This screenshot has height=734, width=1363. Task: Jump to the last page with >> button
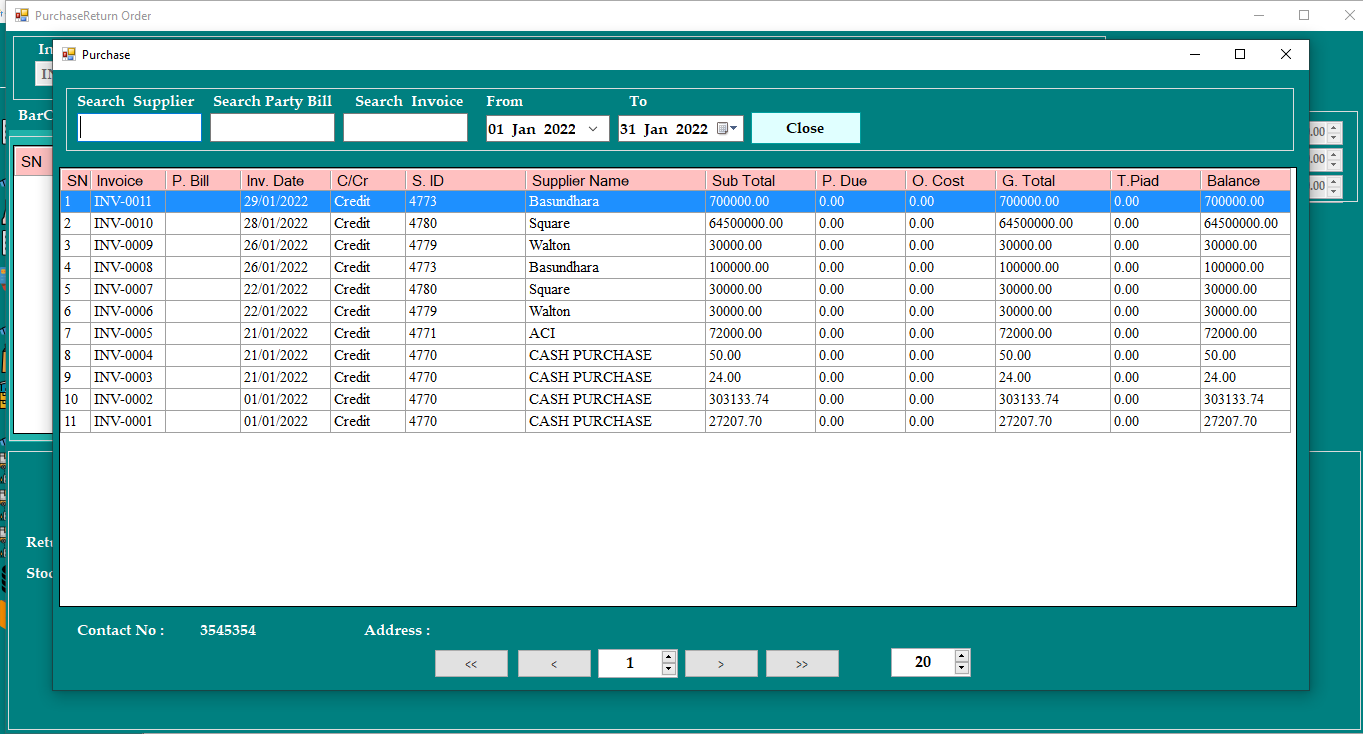pos(802,664)
